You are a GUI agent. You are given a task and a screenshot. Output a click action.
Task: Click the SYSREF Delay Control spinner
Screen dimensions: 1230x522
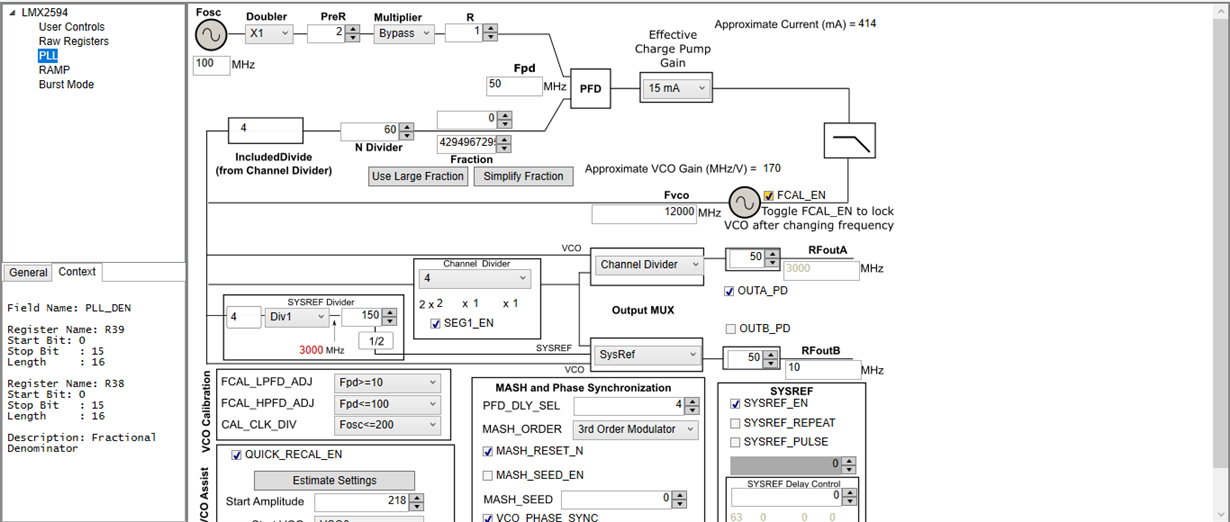coord(793,498)
